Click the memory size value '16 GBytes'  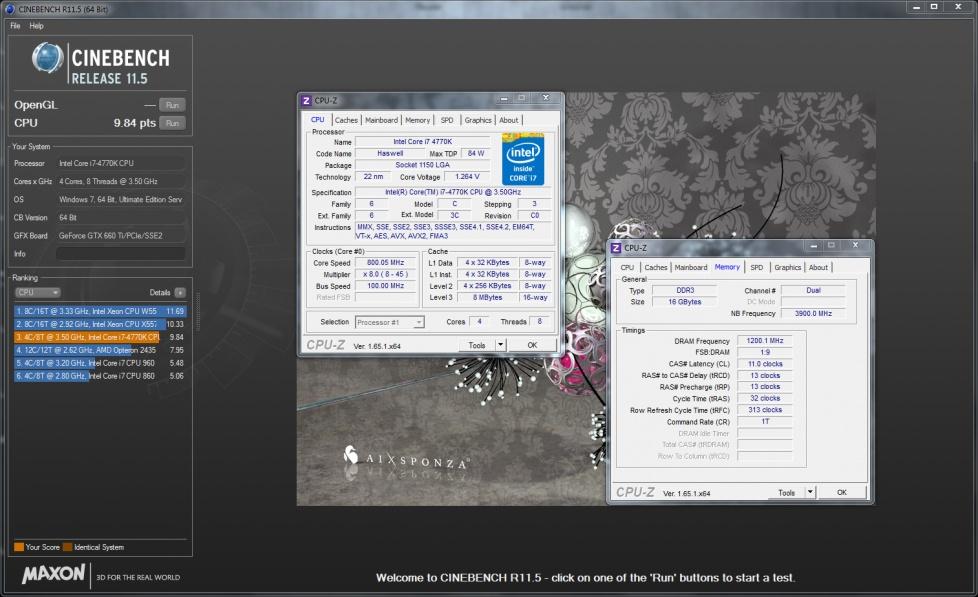coord(685,302)
